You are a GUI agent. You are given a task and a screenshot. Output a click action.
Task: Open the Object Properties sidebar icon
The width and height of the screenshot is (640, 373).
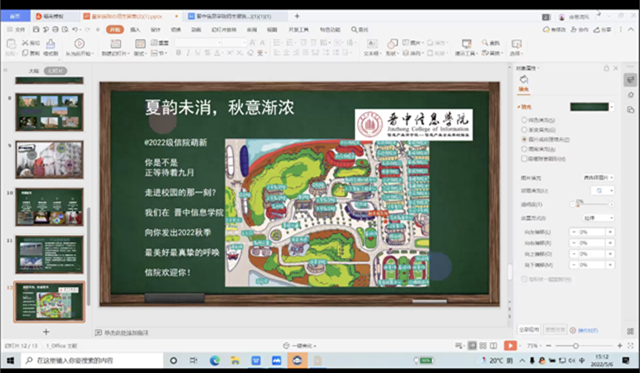(631, 79)
